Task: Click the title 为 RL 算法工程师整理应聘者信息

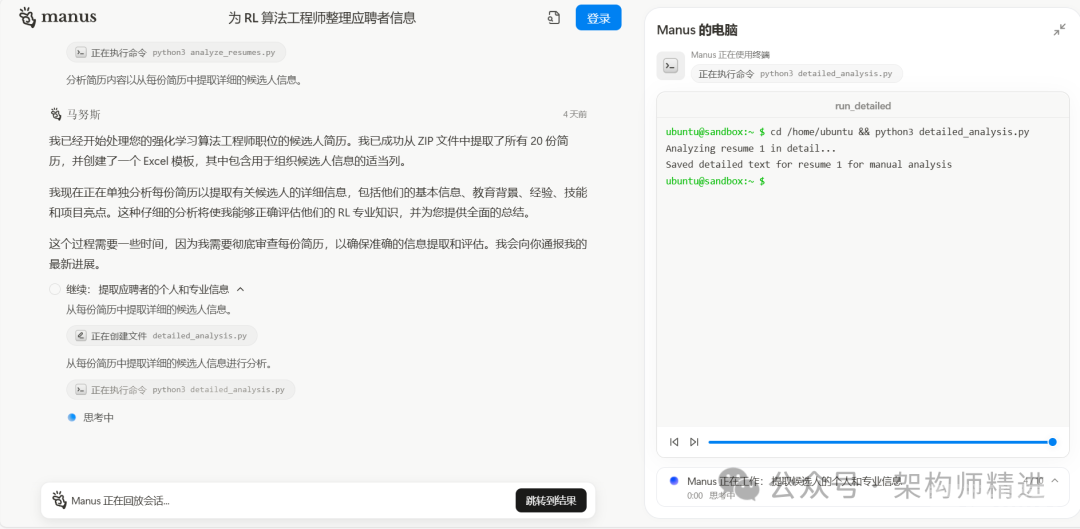Action: 322,19
